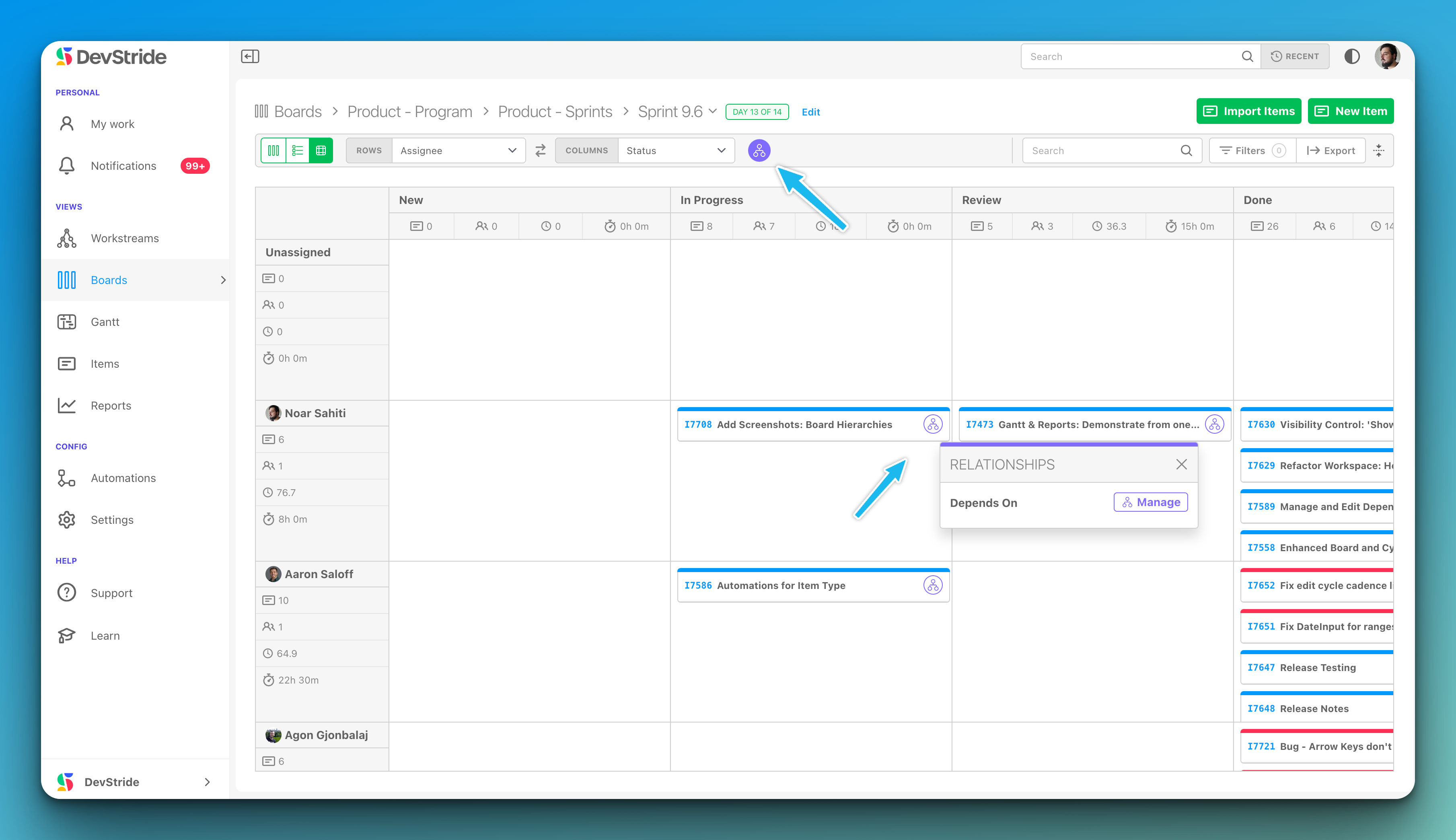Image resolution: width=1456 pixels, height=840 pixels.
Task: Click the group avatar/team icon in toolbar
Action: (759, 150)
